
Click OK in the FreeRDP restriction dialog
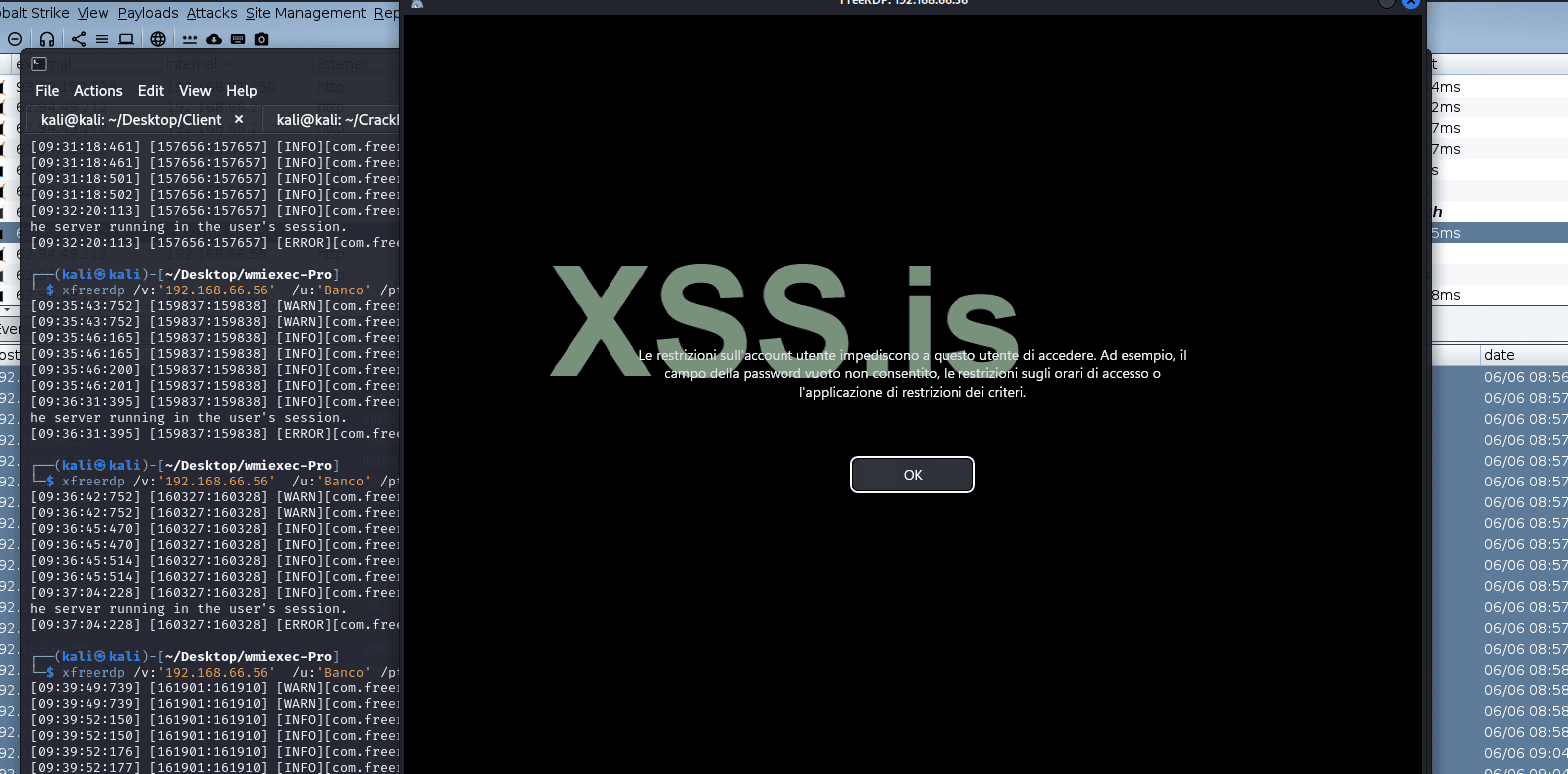click(x=913, y=475)
